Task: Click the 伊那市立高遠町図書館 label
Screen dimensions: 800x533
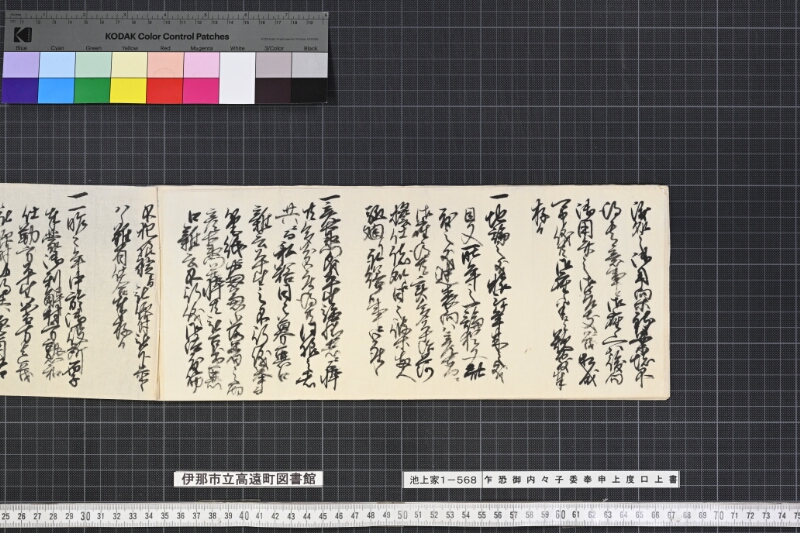Action: [249, 478]
